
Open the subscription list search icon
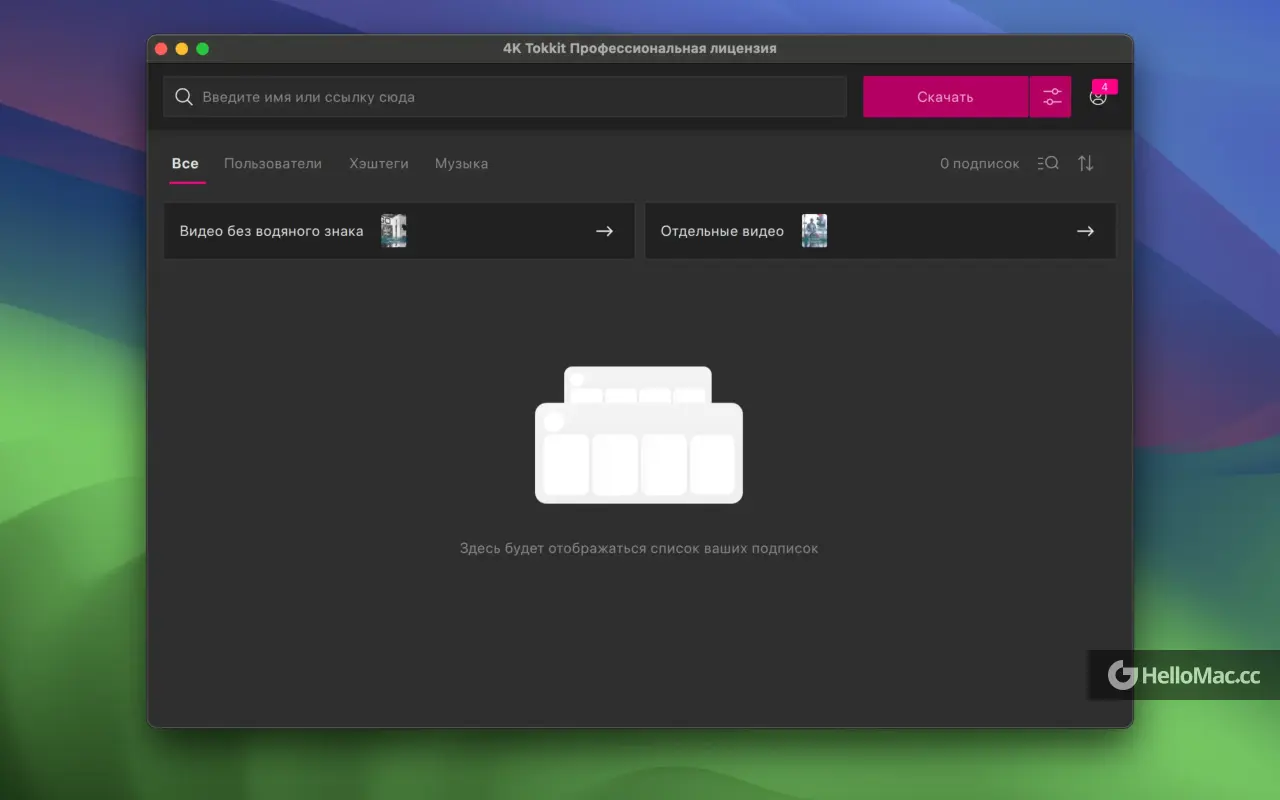click(x=1048, y=163)
